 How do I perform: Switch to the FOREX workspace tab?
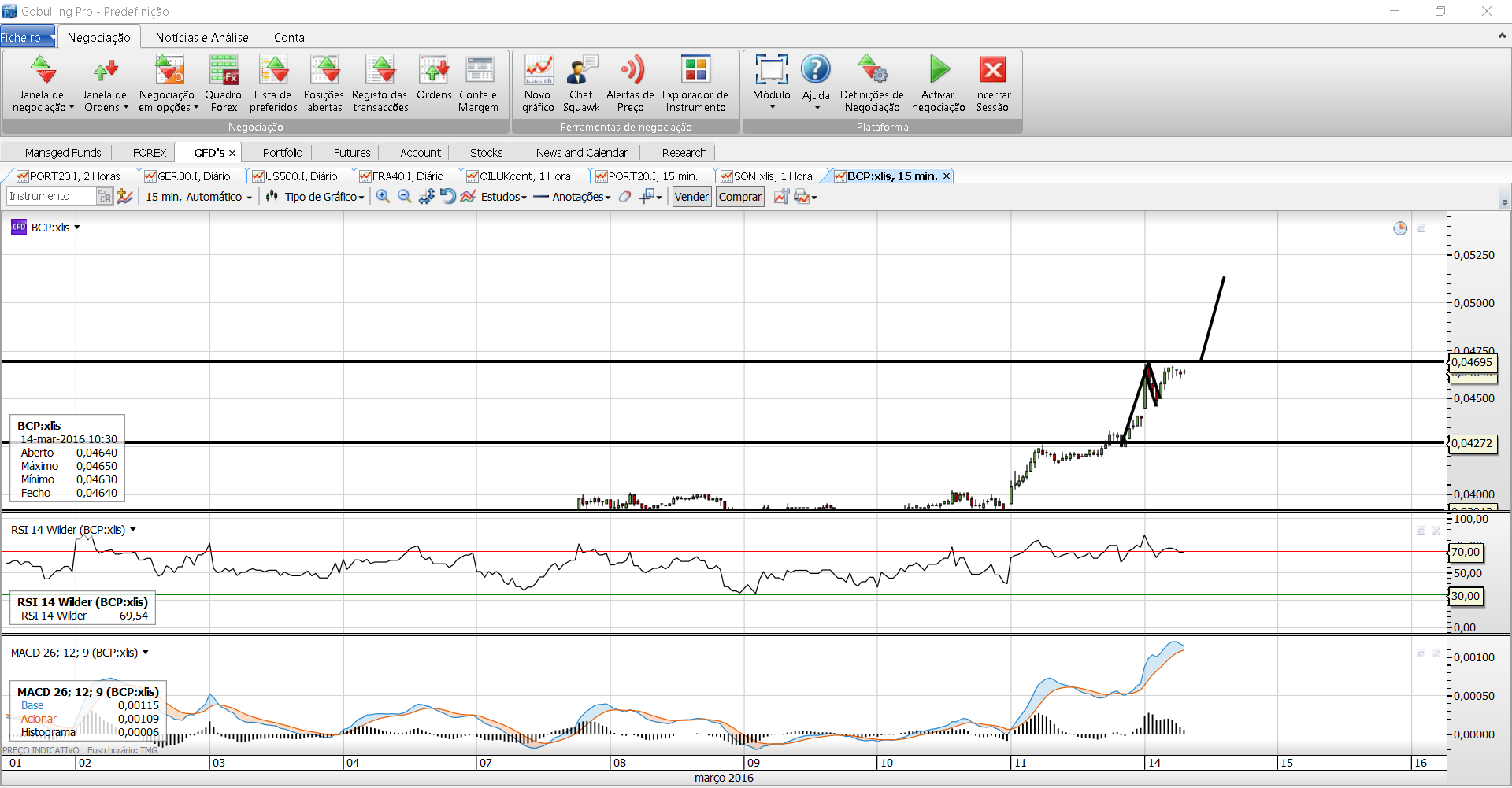(x=150, y=153)
